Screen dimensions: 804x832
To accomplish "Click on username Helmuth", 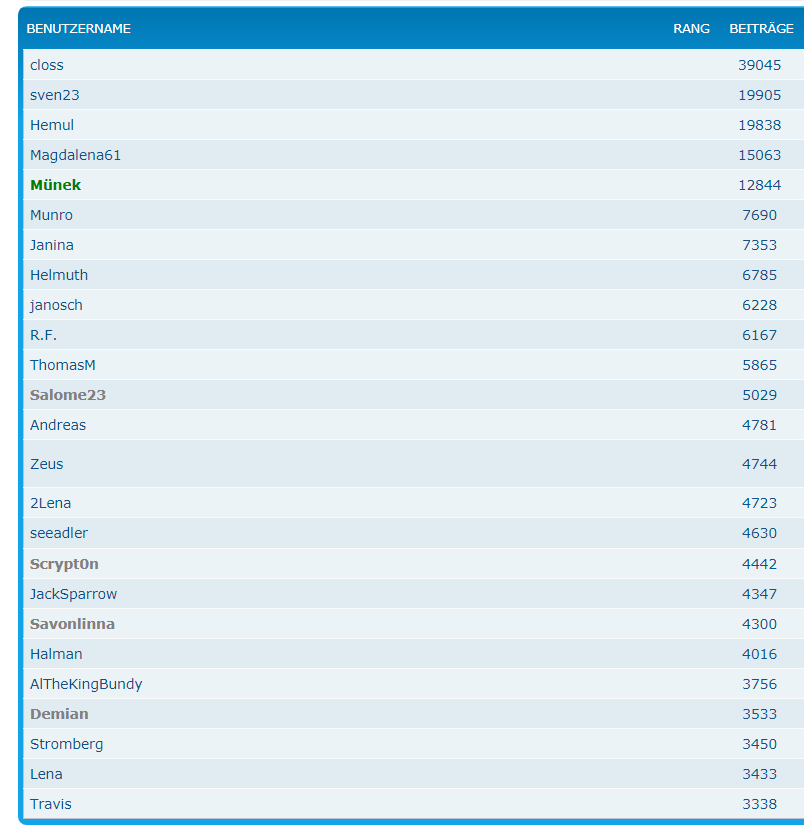I will pyautogui.click(x=59, y=275).
